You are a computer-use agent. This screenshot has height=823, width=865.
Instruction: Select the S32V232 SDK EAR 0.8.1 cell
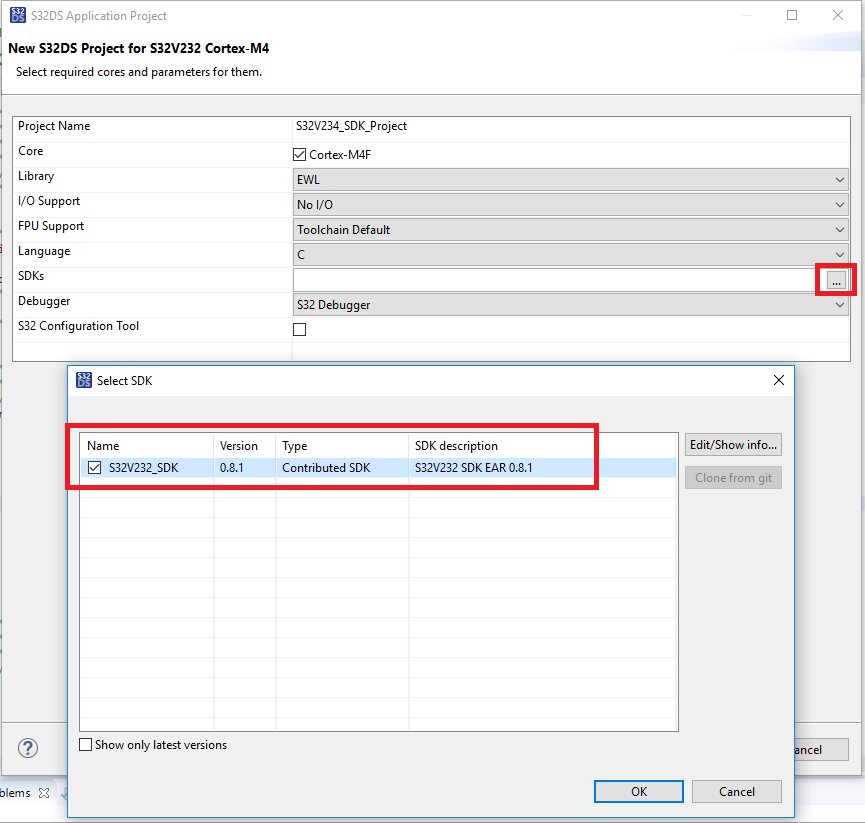[473, 468]
